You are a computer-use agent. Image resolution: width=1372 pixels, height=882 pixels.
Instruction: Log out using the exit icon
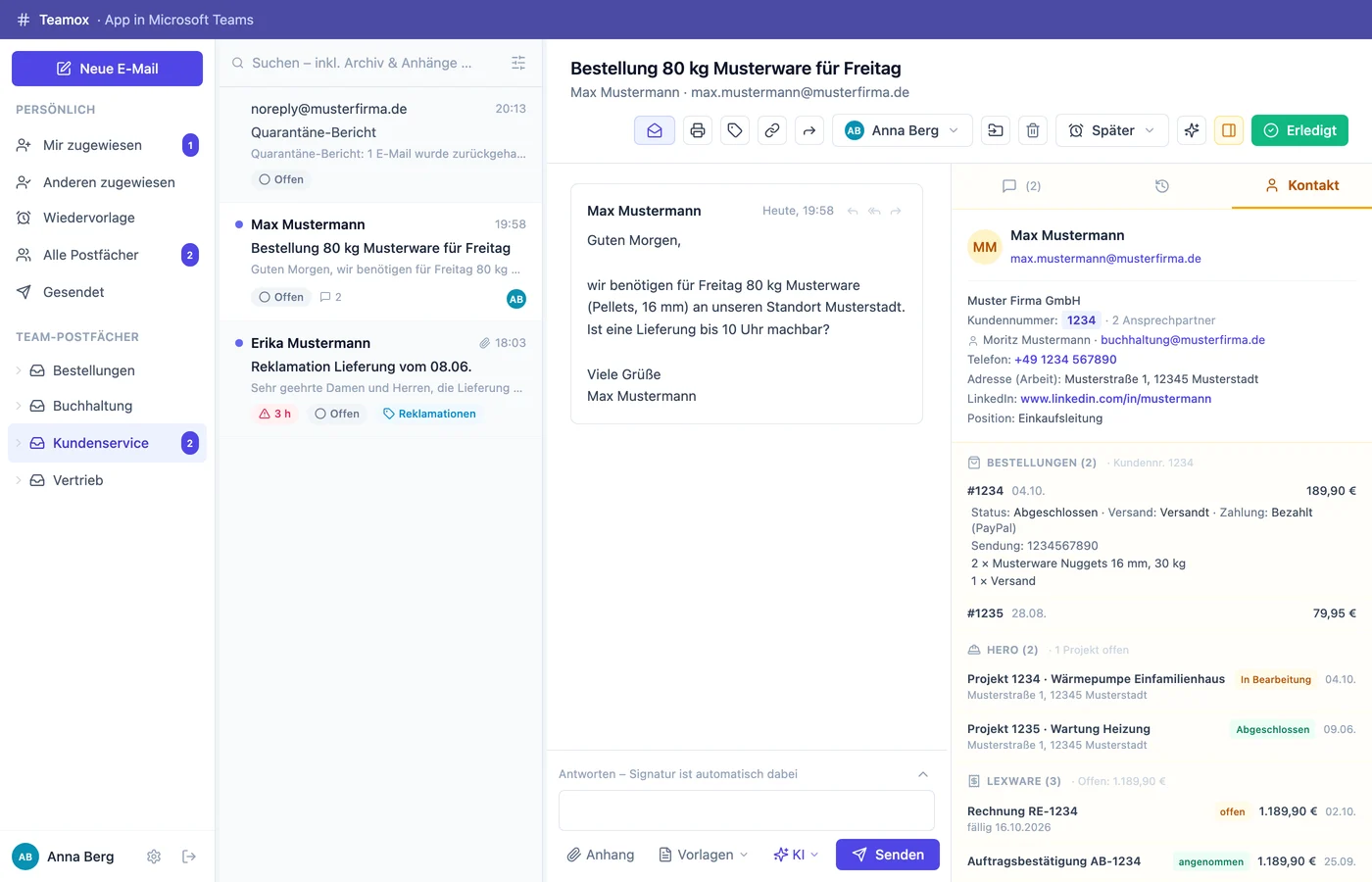pyautogui.click(x=189, y=857)
